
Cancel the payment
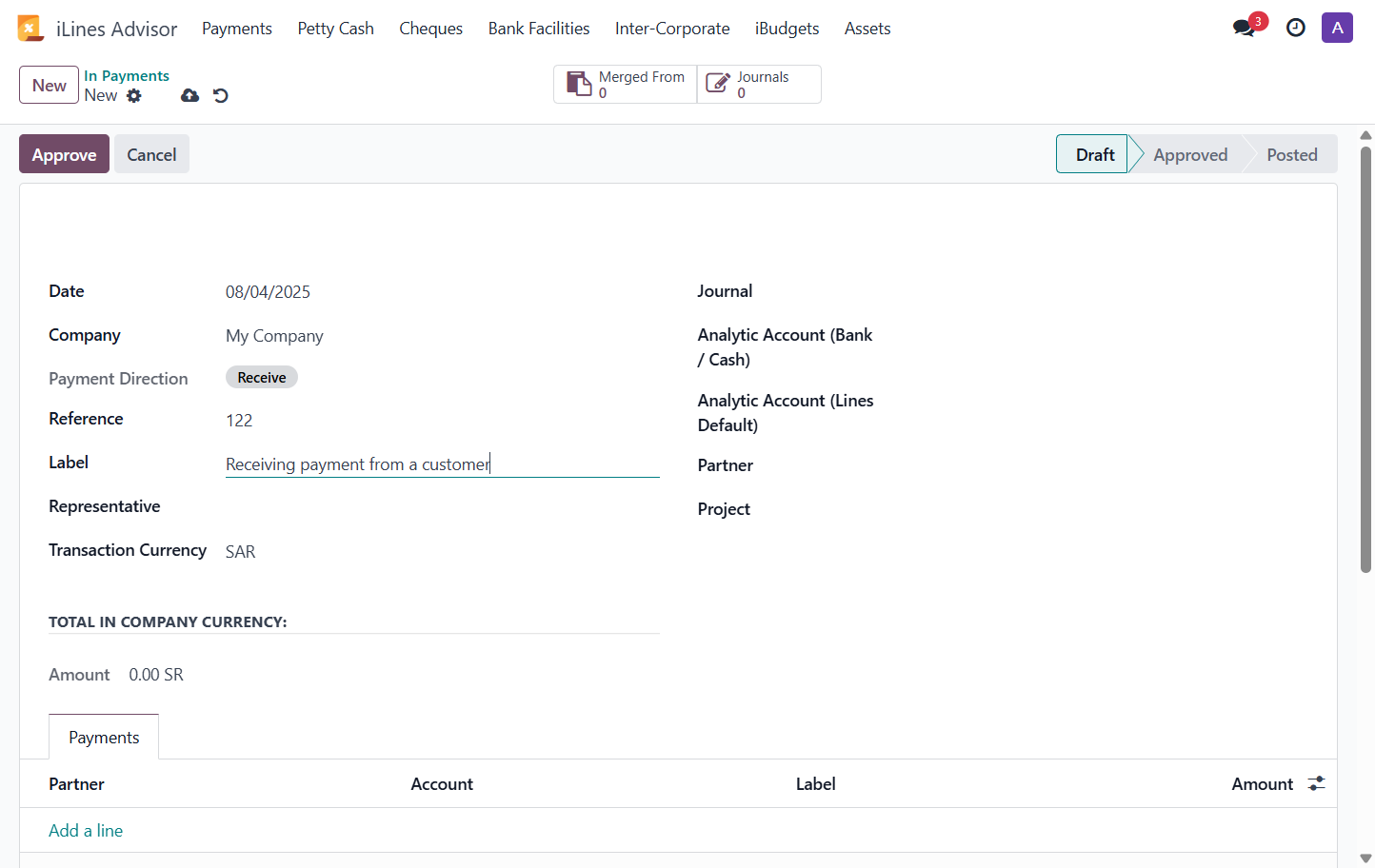click(x=151, y=154)
